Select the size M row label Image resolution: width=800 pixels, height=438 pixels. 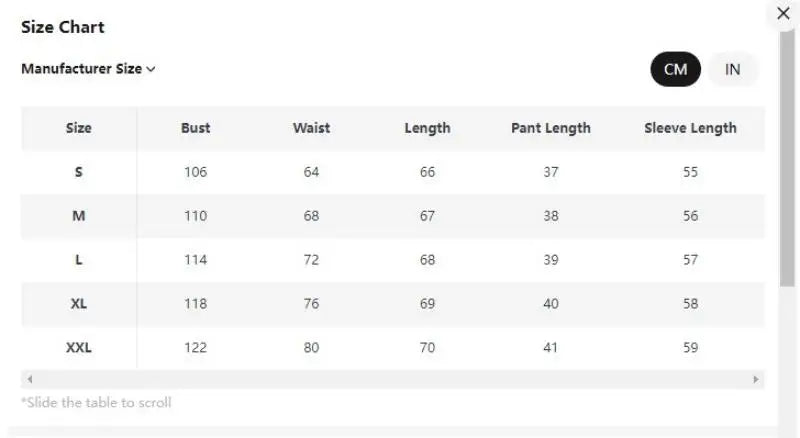coord(79,216)
